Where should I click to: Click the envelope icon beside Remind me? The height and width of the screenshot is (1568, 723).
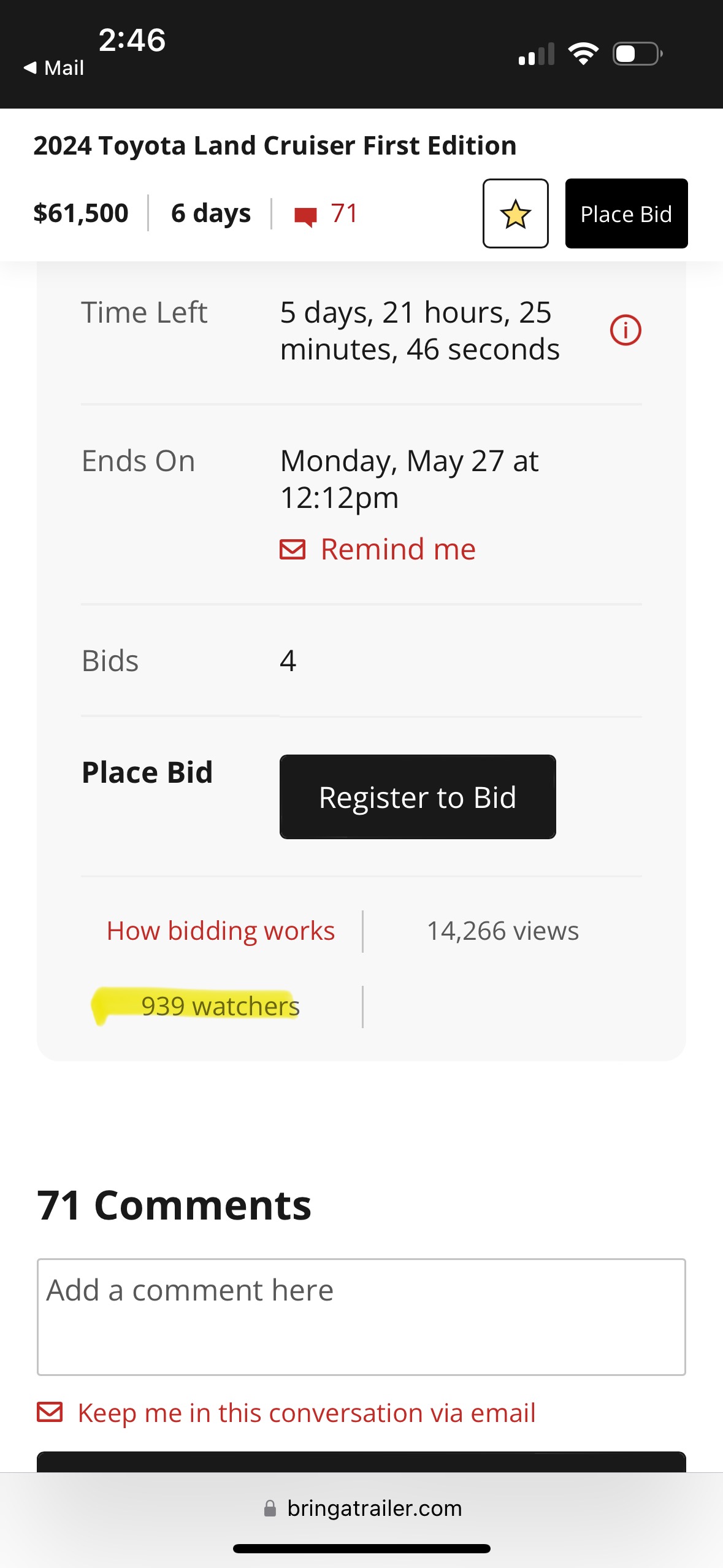293,549
